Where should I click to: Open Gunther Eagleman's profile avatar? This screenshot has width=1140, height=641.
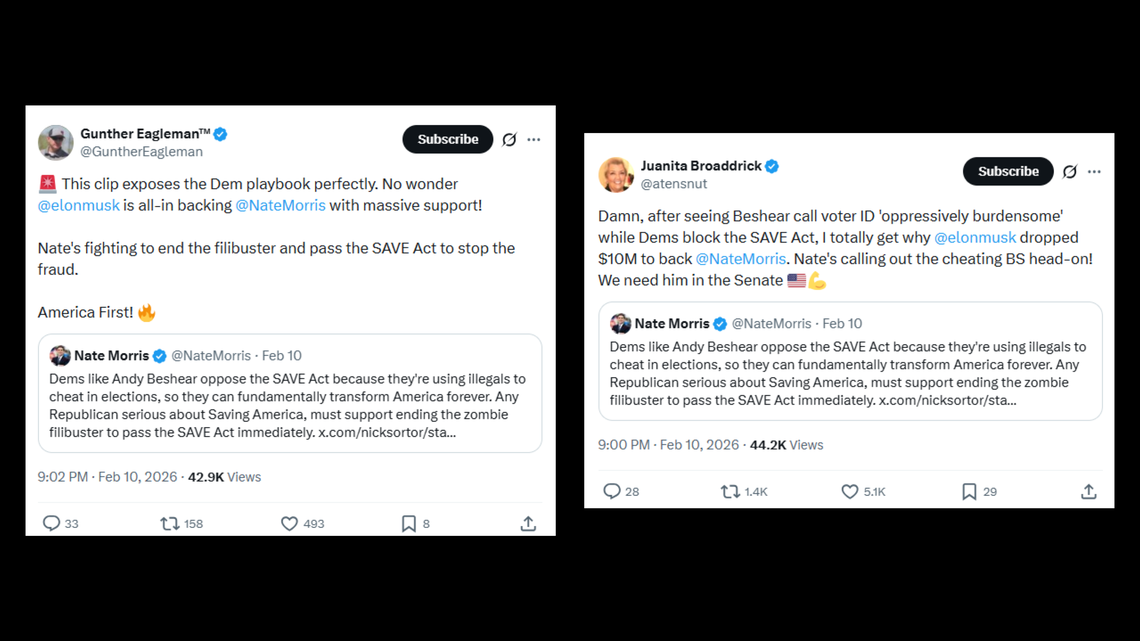point(56,142)
